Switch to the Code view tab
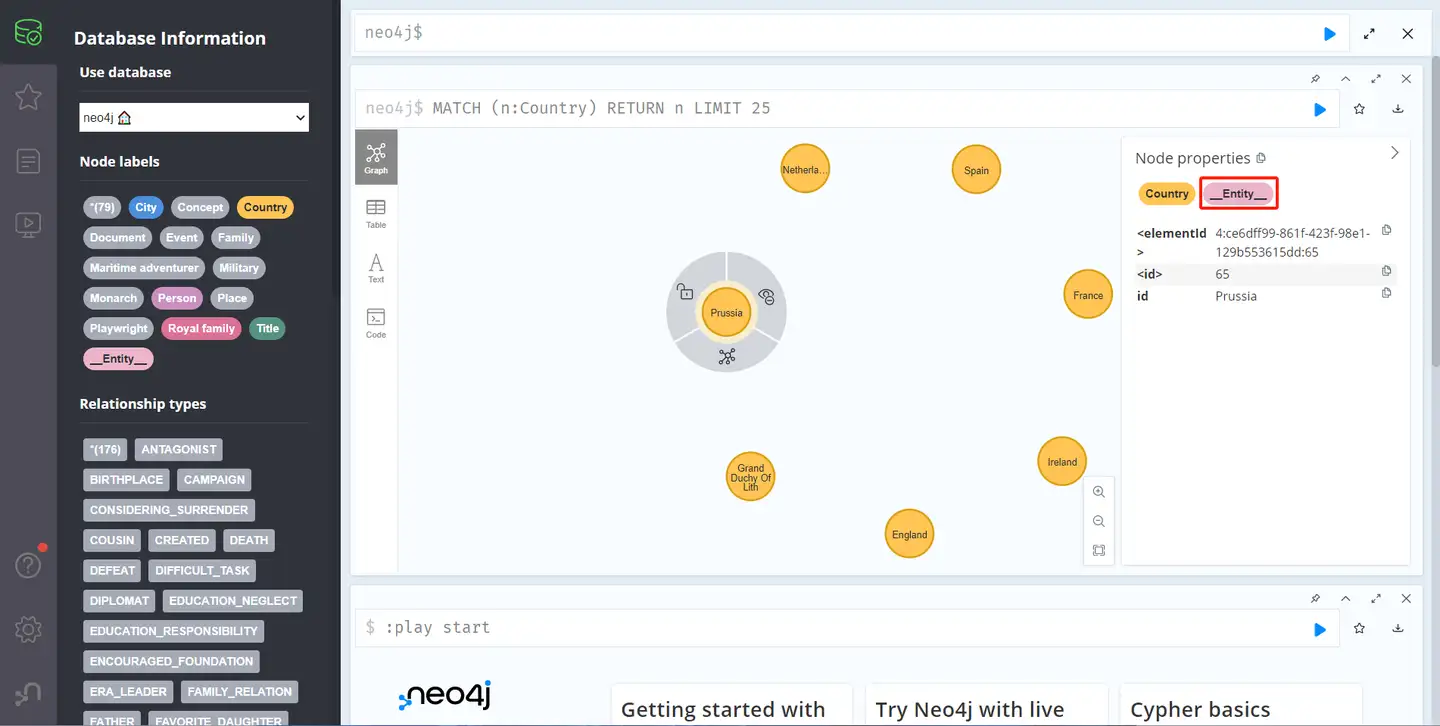The height and width of the screenshot is (726, 1440). [x=376, y=323]
